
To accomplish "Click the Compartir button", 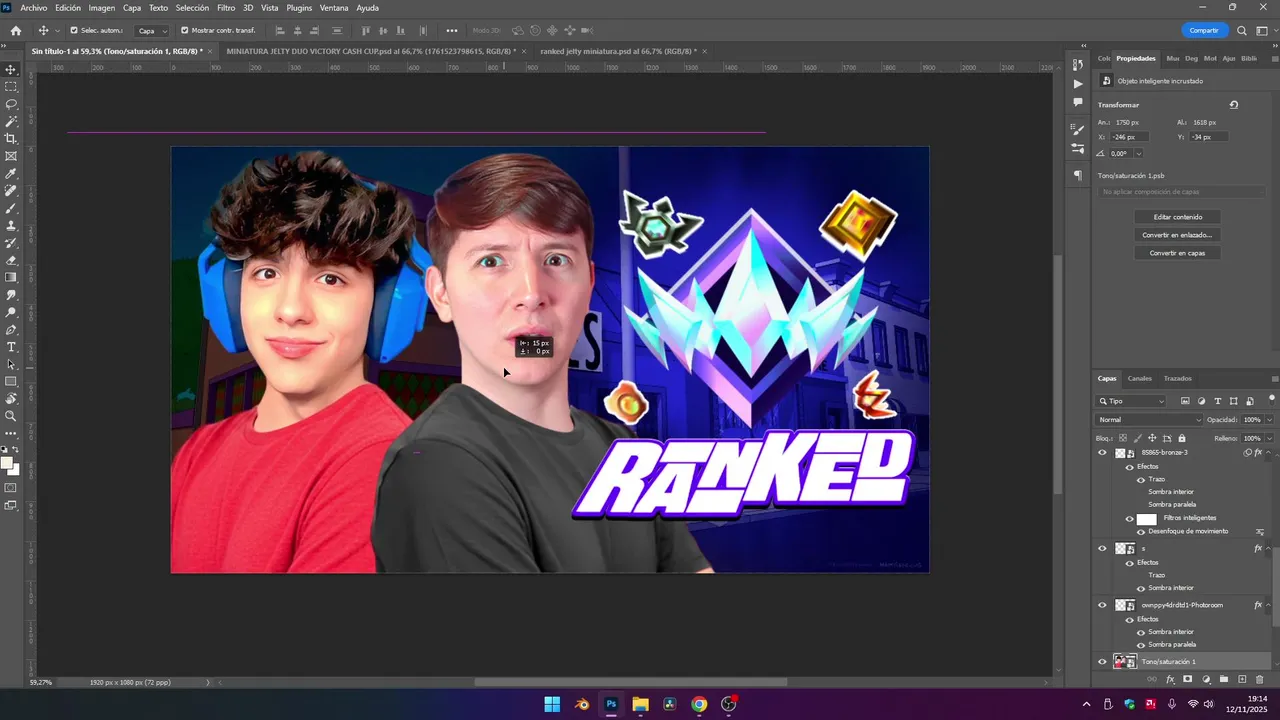I will coord(1204,30).
